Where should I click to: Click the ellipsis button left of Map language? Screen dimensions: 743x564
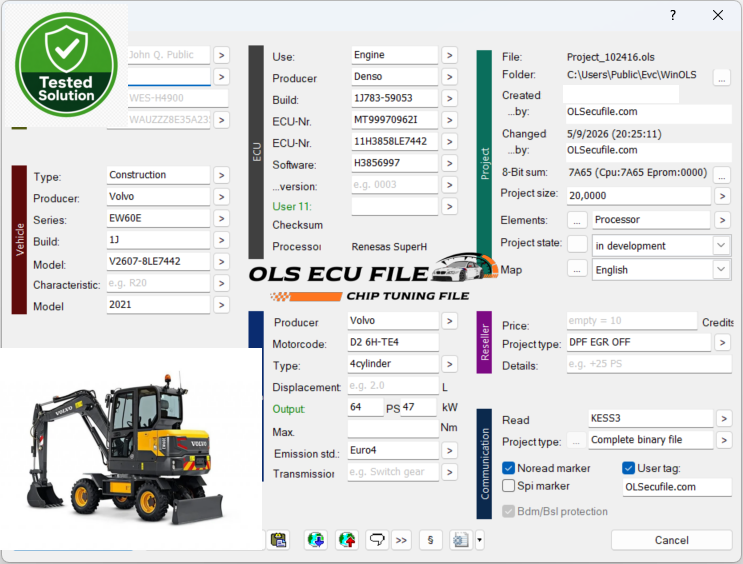click(x=577, y=270)
